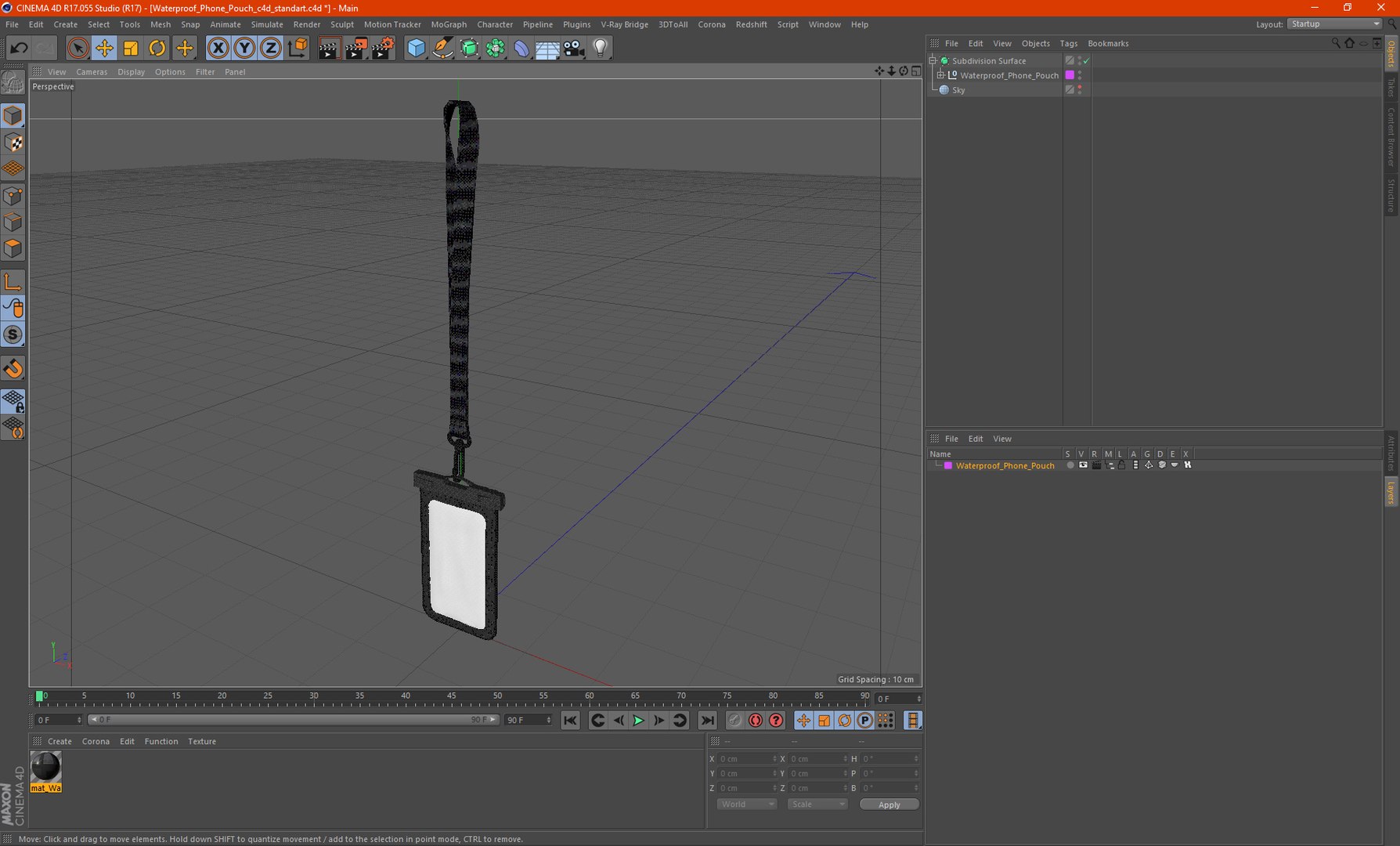Play the animation forward
The image size is (1400, 846).
pos(638,721)
